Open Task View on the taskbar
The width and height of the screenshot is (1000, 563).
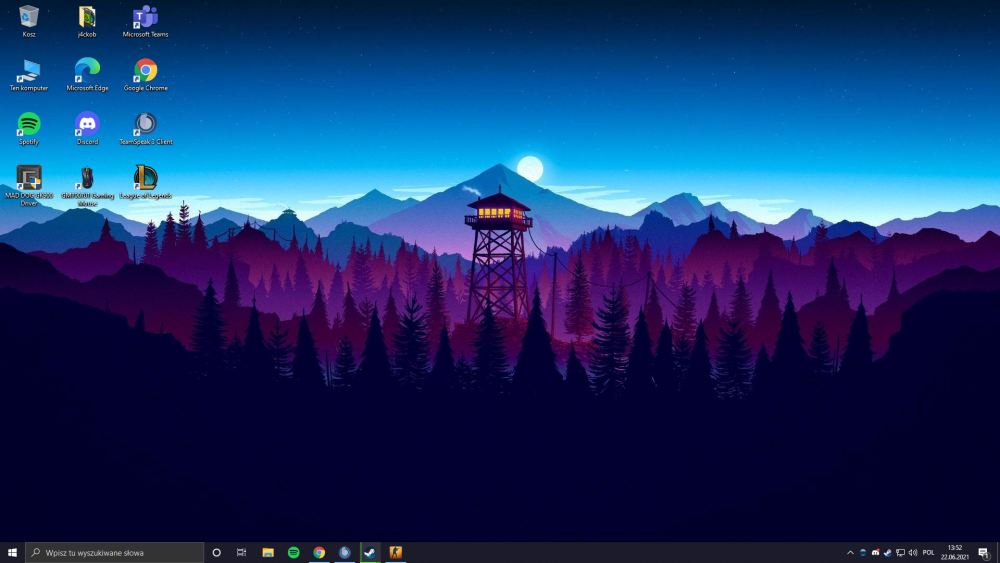(241, 553)
